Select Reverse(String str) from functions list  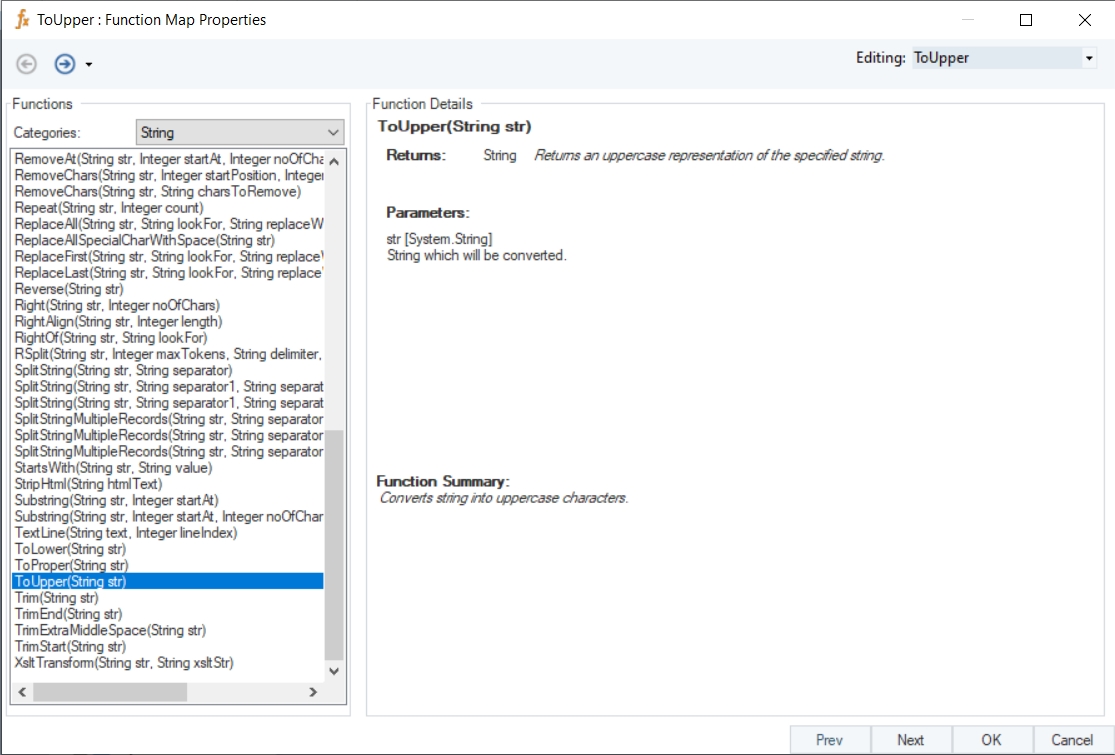tap(69, 289)
